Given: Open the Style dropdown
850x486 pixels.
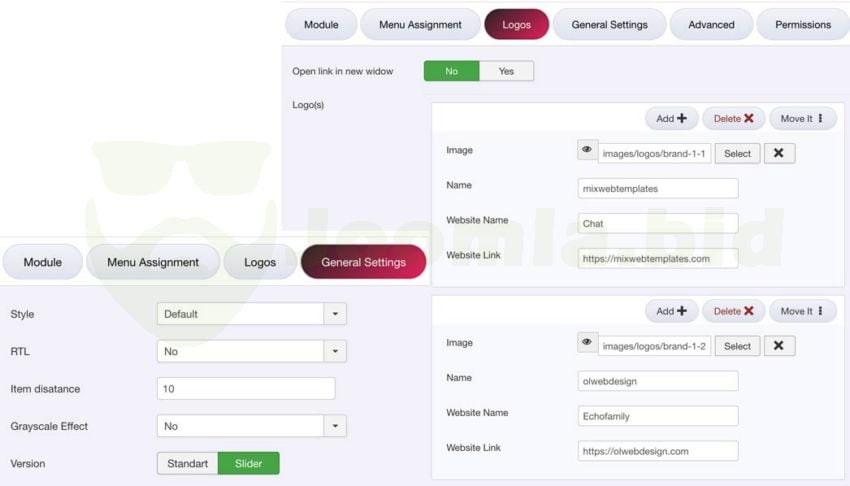Looking at the screenshot, I should coord(252,314).
